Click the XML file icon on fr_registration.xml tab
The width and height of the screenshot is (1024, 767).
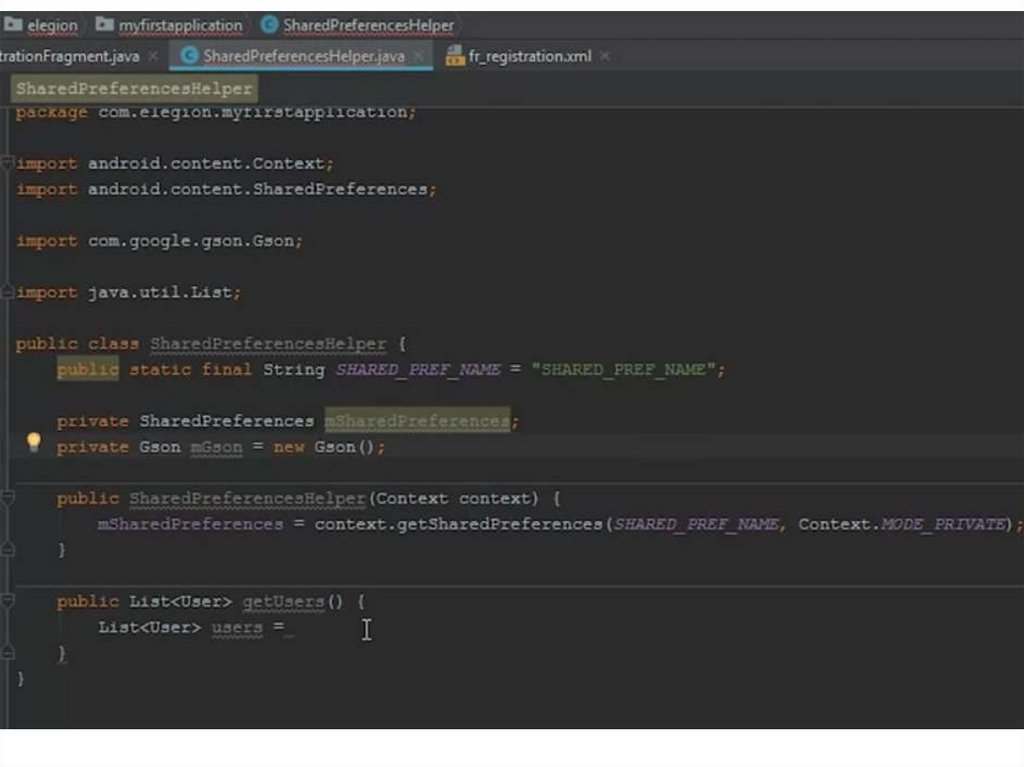coord(454,56)
